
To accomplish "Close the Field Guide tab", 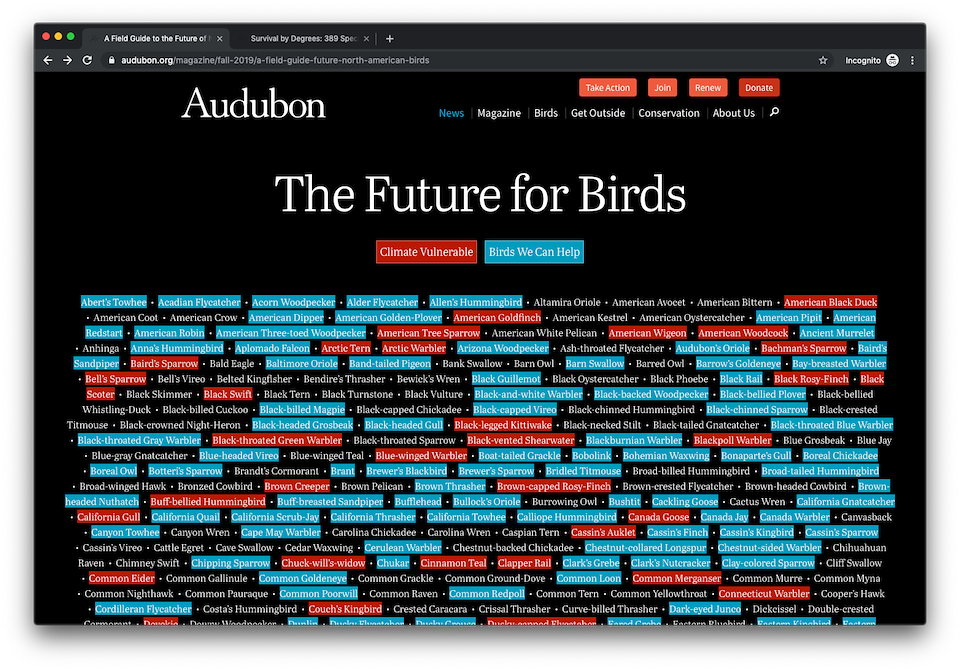I will coord(220,39).
